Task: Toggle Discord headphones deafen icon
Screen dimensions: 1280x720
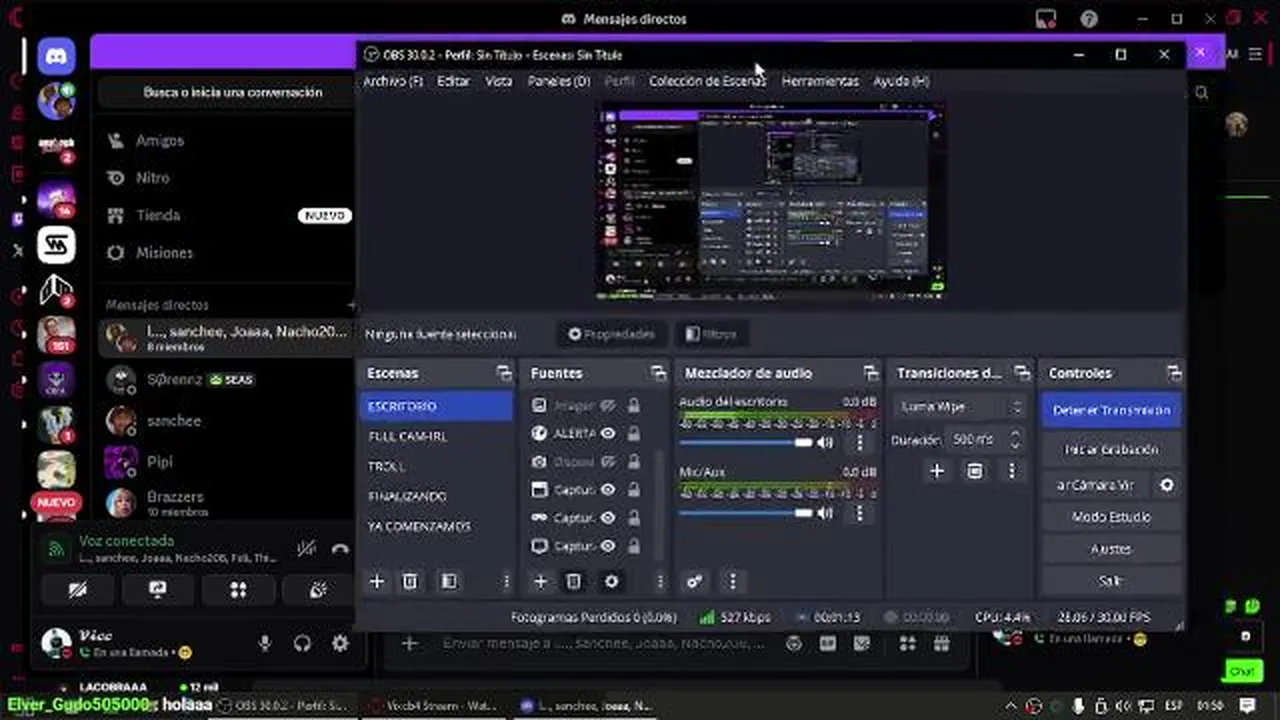Action: (303, 644)
